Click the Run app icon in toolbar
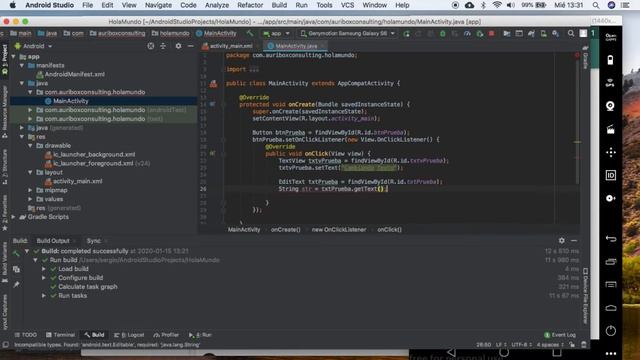Viewport: 640px width, 360px height. 406,33
